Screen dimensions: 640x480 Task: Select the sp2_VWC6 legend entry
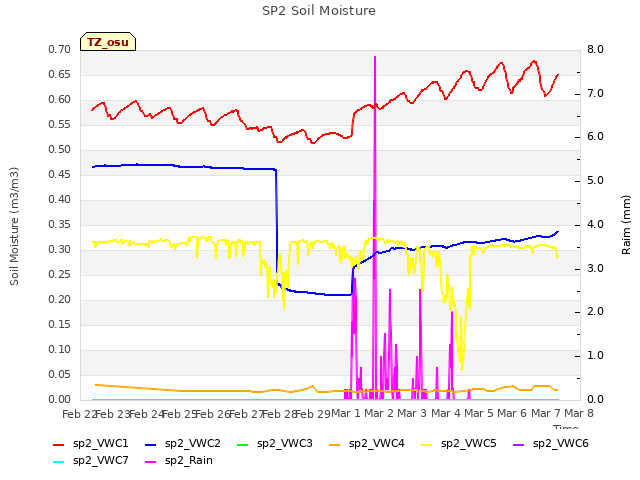[x=551, y=444]
